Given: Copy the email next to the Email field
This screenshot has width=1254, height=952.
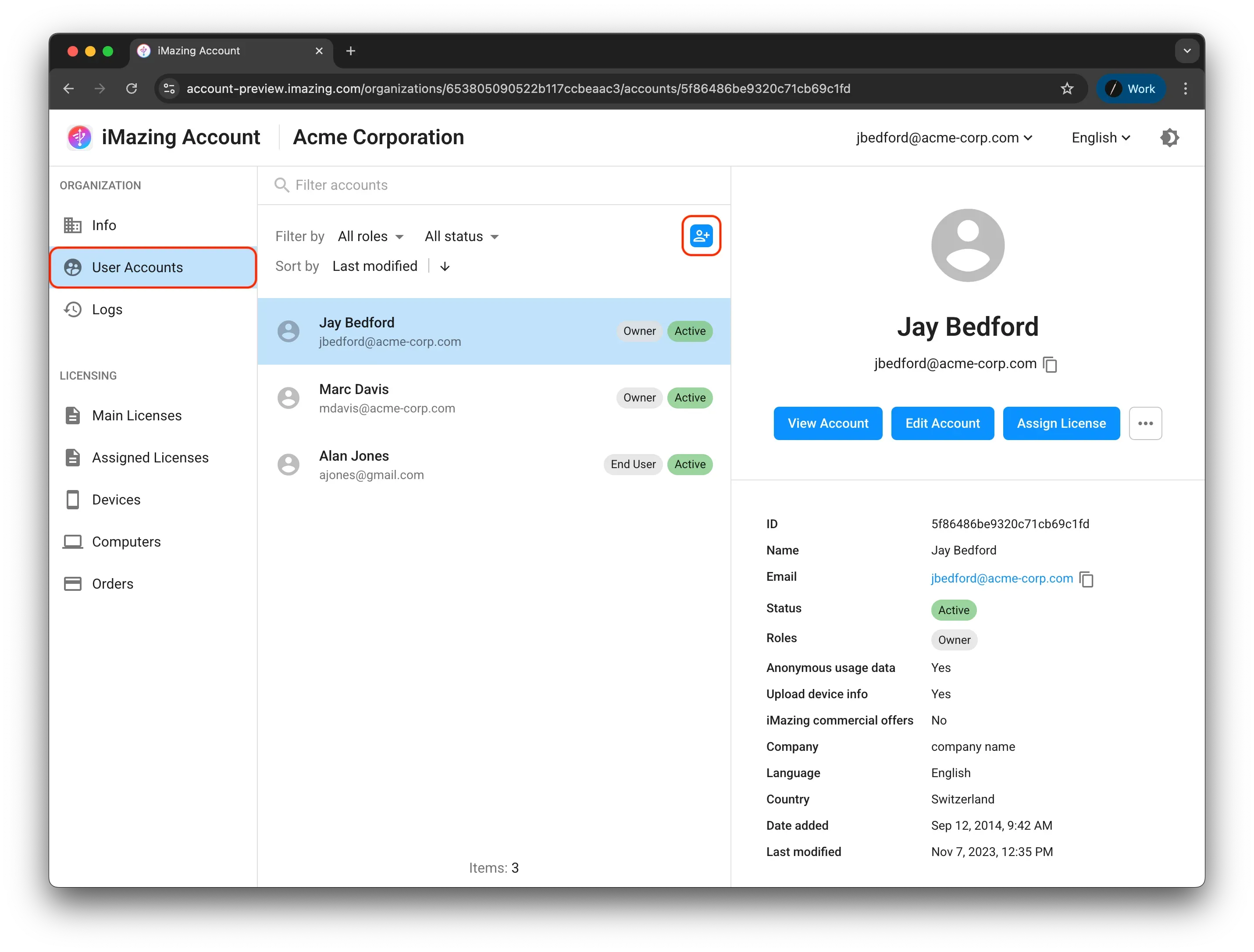Looking at the screenshot, I should coord(1086,579).
